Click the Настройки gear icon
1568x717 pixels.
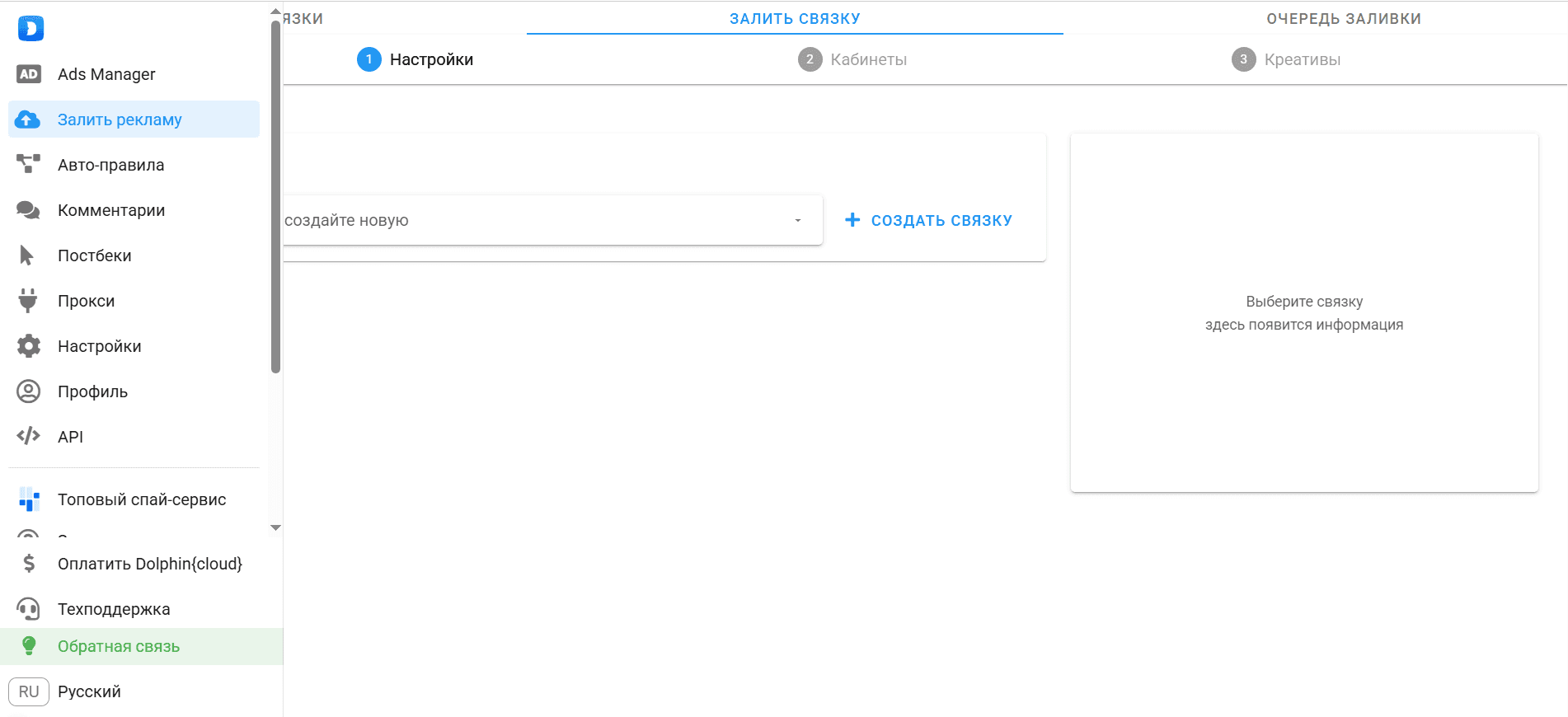click(29, 346)
